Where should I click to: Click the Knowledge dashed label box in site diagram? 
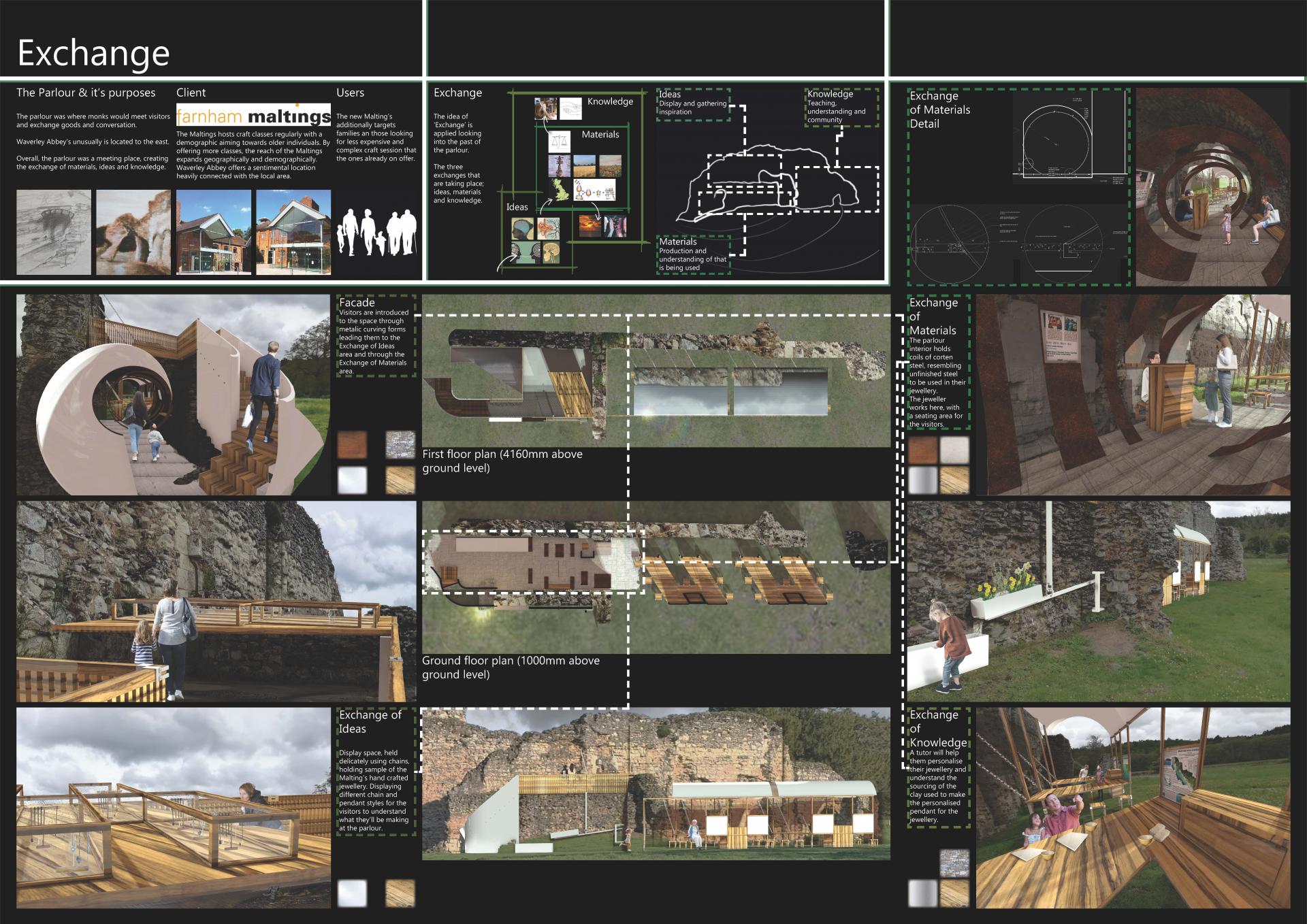click(841, 108)
